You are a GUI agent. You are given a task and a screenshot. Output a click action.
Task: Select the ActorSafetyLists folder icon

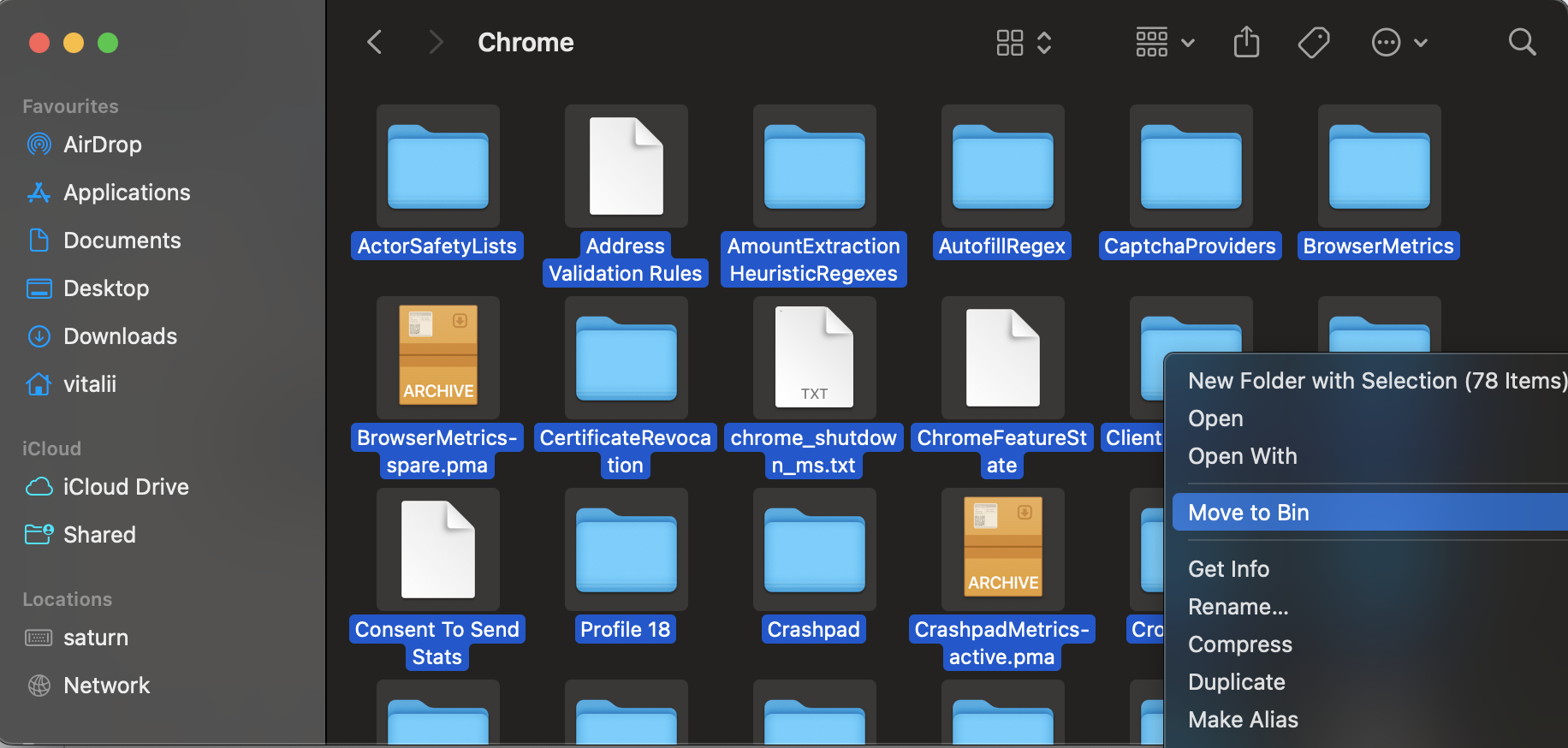pos(438,166)
